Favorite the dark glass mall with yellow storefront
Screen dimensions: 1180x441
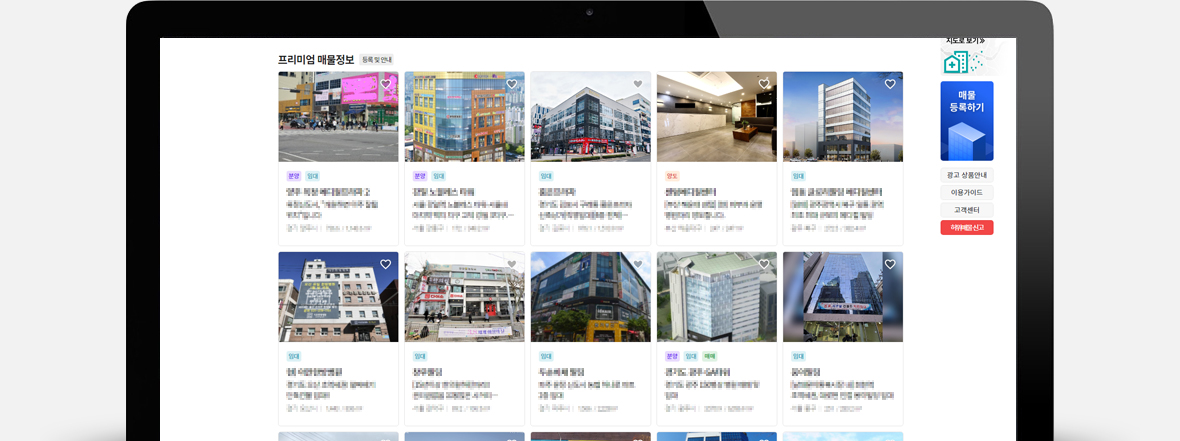pos(637,264)
